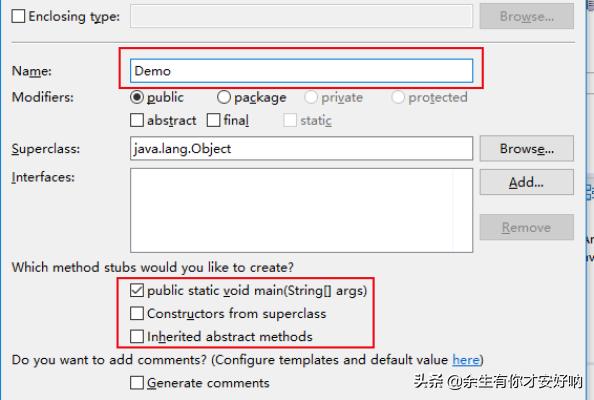Click Browse button next to Enclosing type
This screenshot has width=594, height=400.
click(527, 16)
